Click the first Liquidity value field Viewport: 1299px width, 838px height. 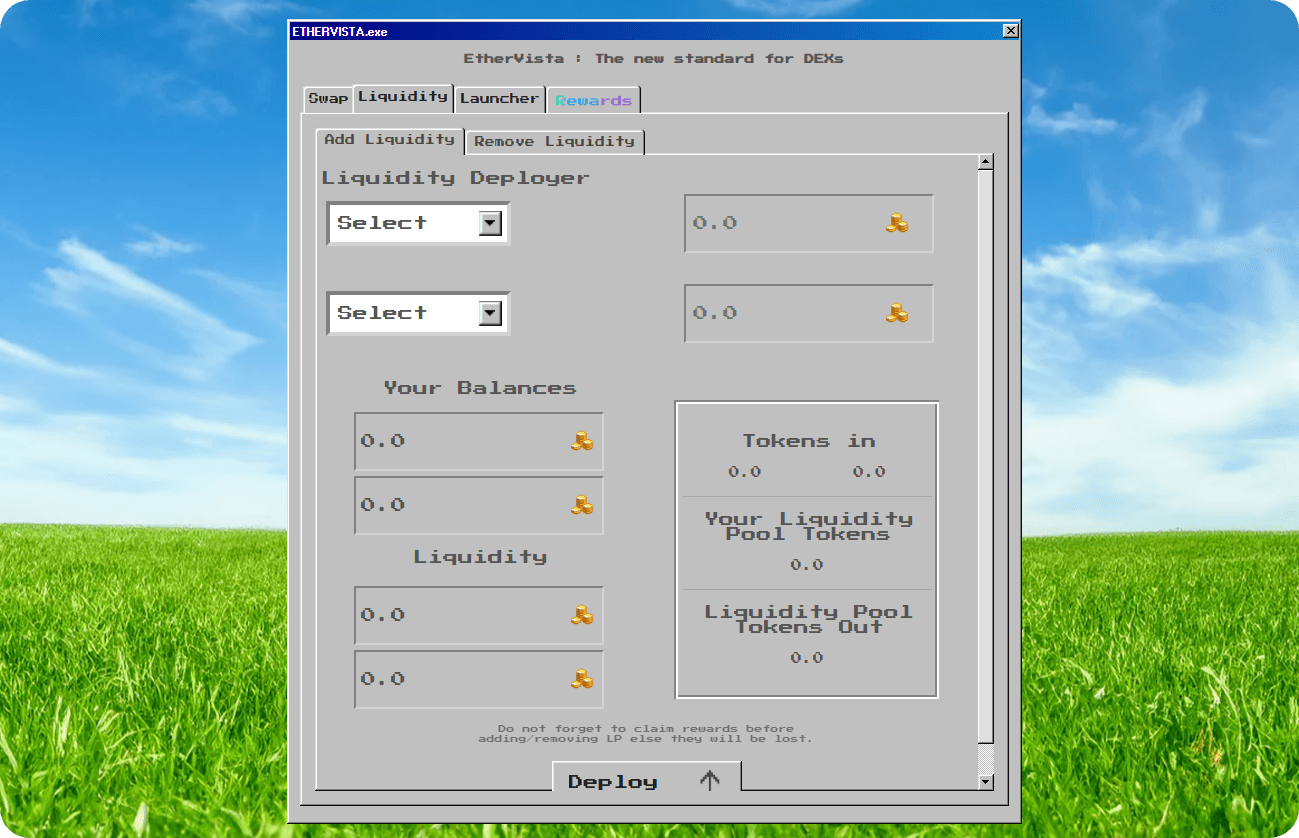(479, 615)
